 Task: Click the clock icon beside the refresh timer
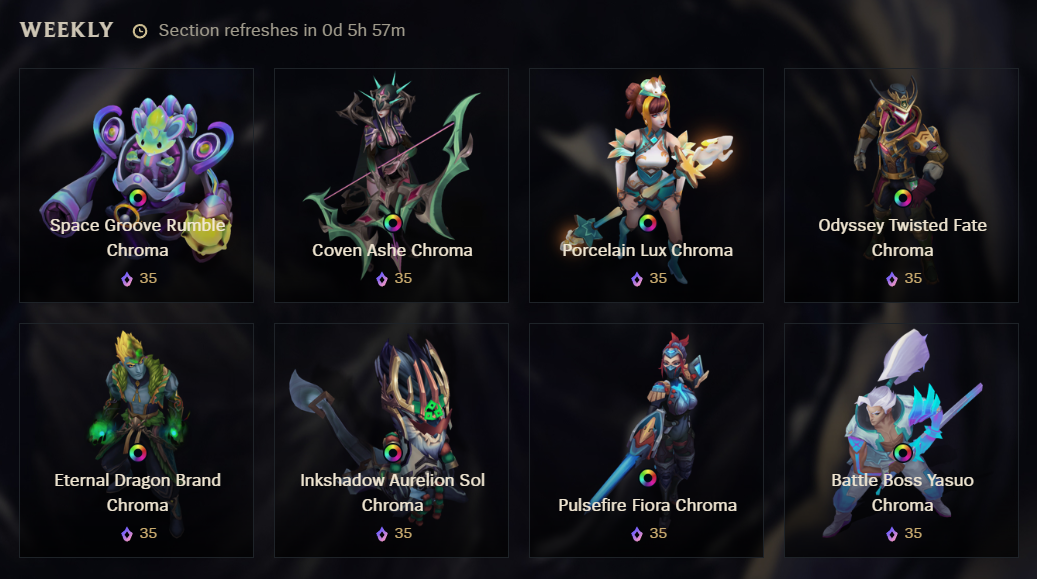(x=140, y=31)
